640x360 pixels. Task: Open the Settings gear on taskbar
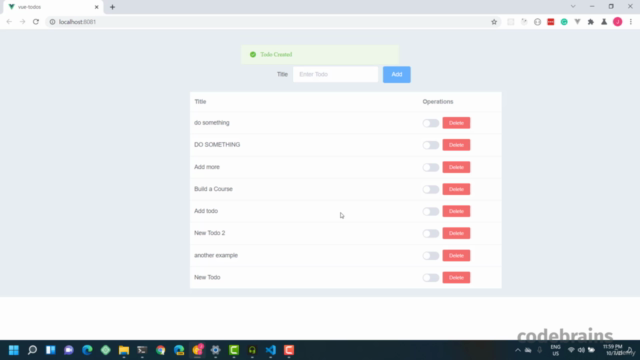coord(216,350)
